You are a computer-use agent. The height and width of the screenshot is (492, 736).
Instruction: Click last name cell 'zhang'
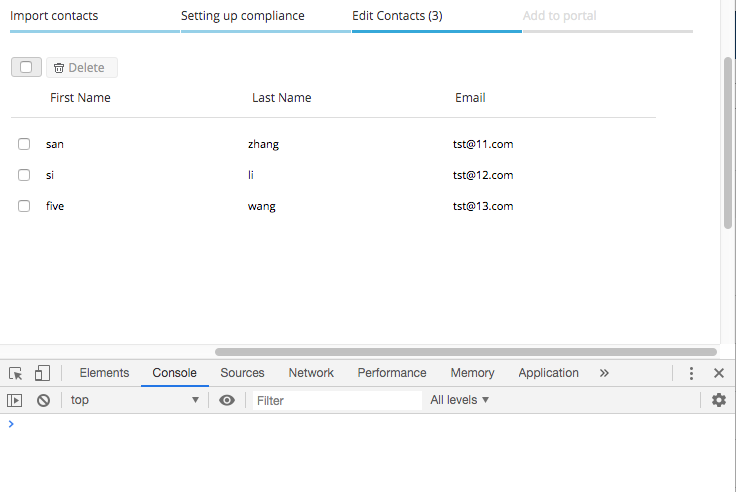(263, 144)
